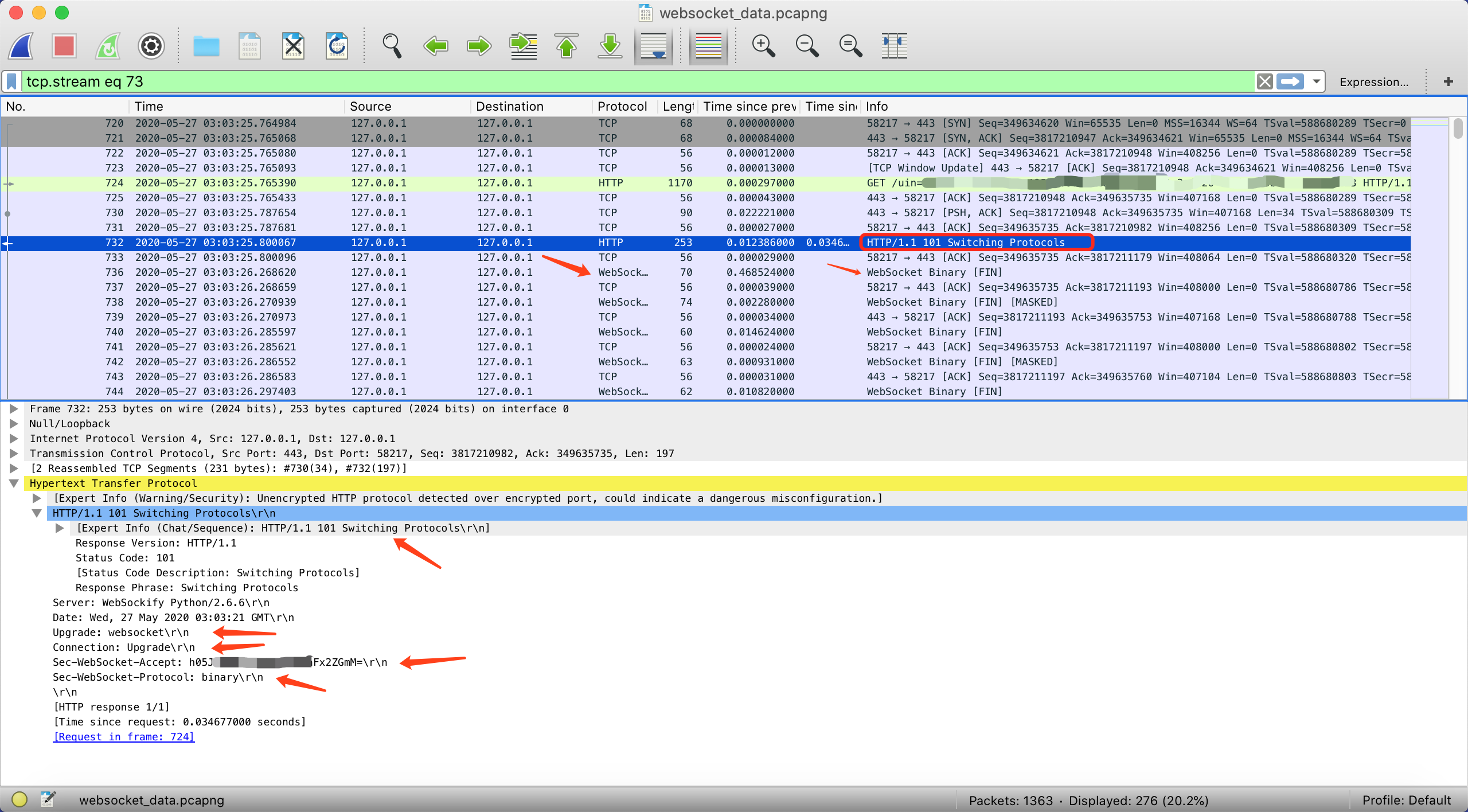Click the tcp.stream eq 73 filter field
1468x812 pixels.
coord(631,81)
